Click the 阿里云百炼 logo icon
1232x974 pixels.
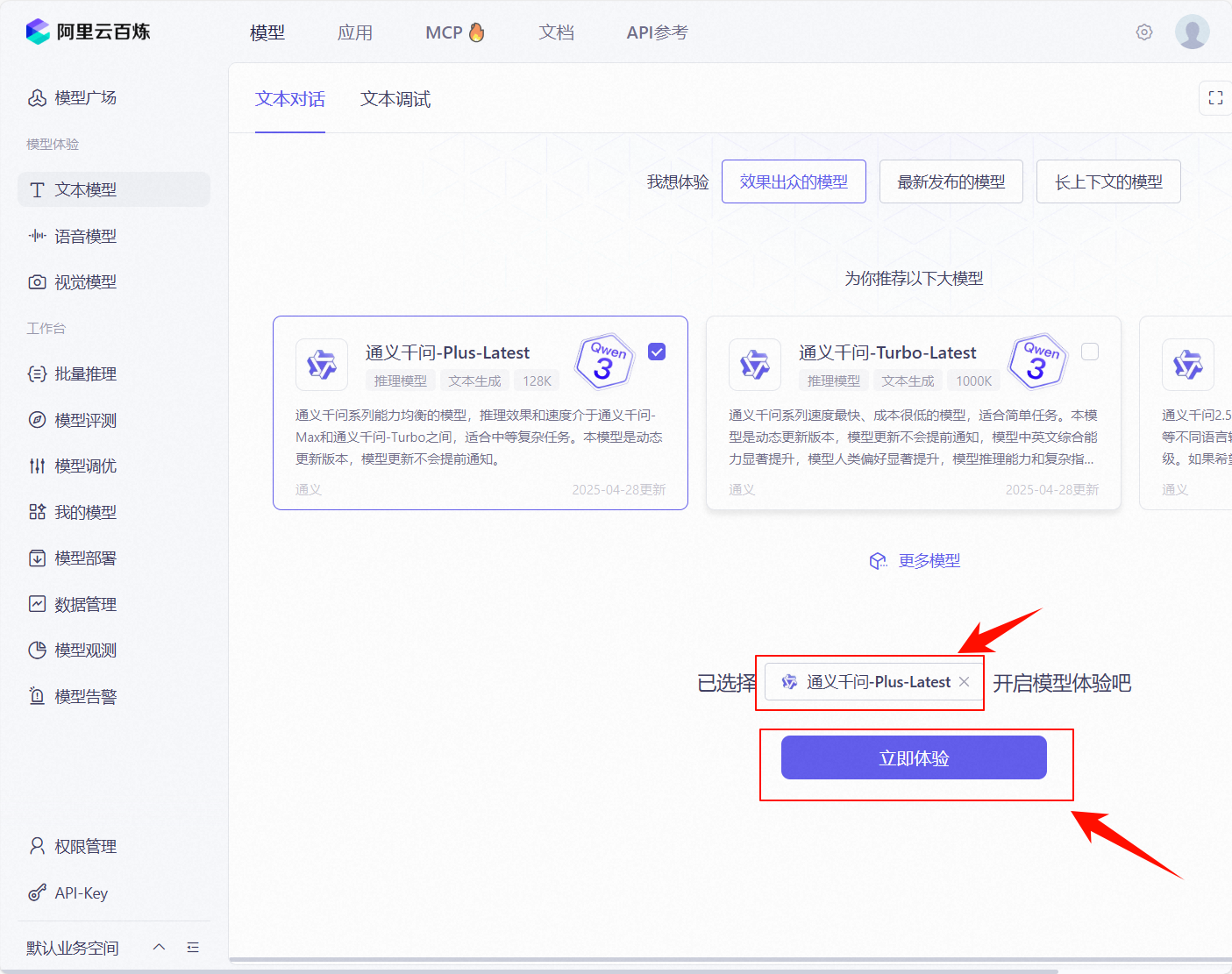38,32
